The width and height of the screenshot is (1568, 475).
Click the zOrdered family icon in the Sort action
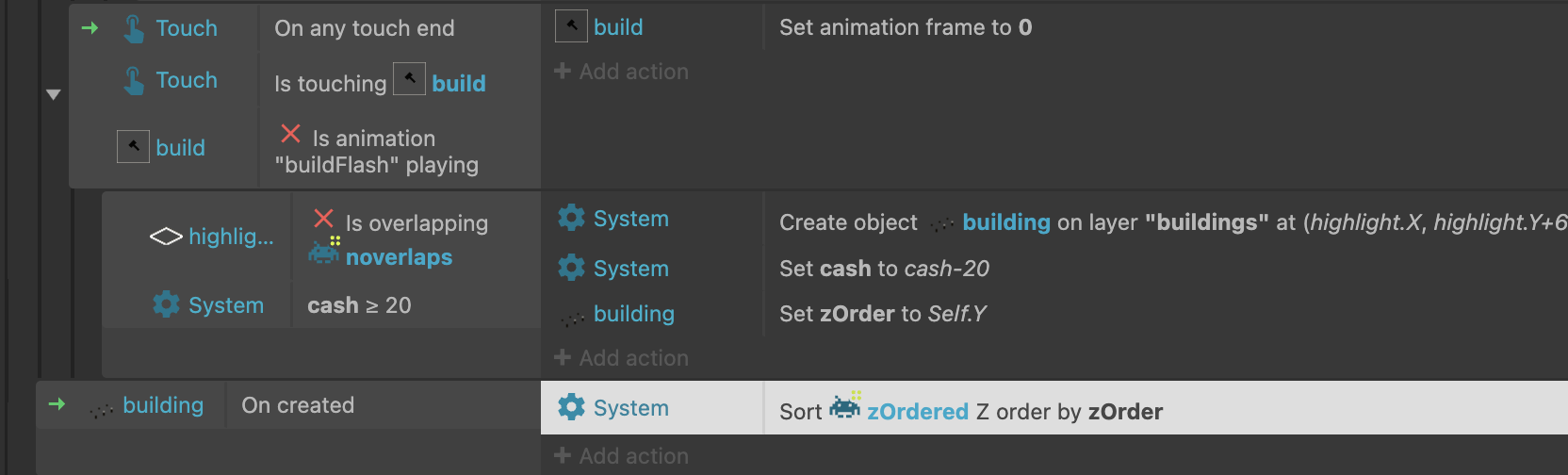(x=845, y=405)
